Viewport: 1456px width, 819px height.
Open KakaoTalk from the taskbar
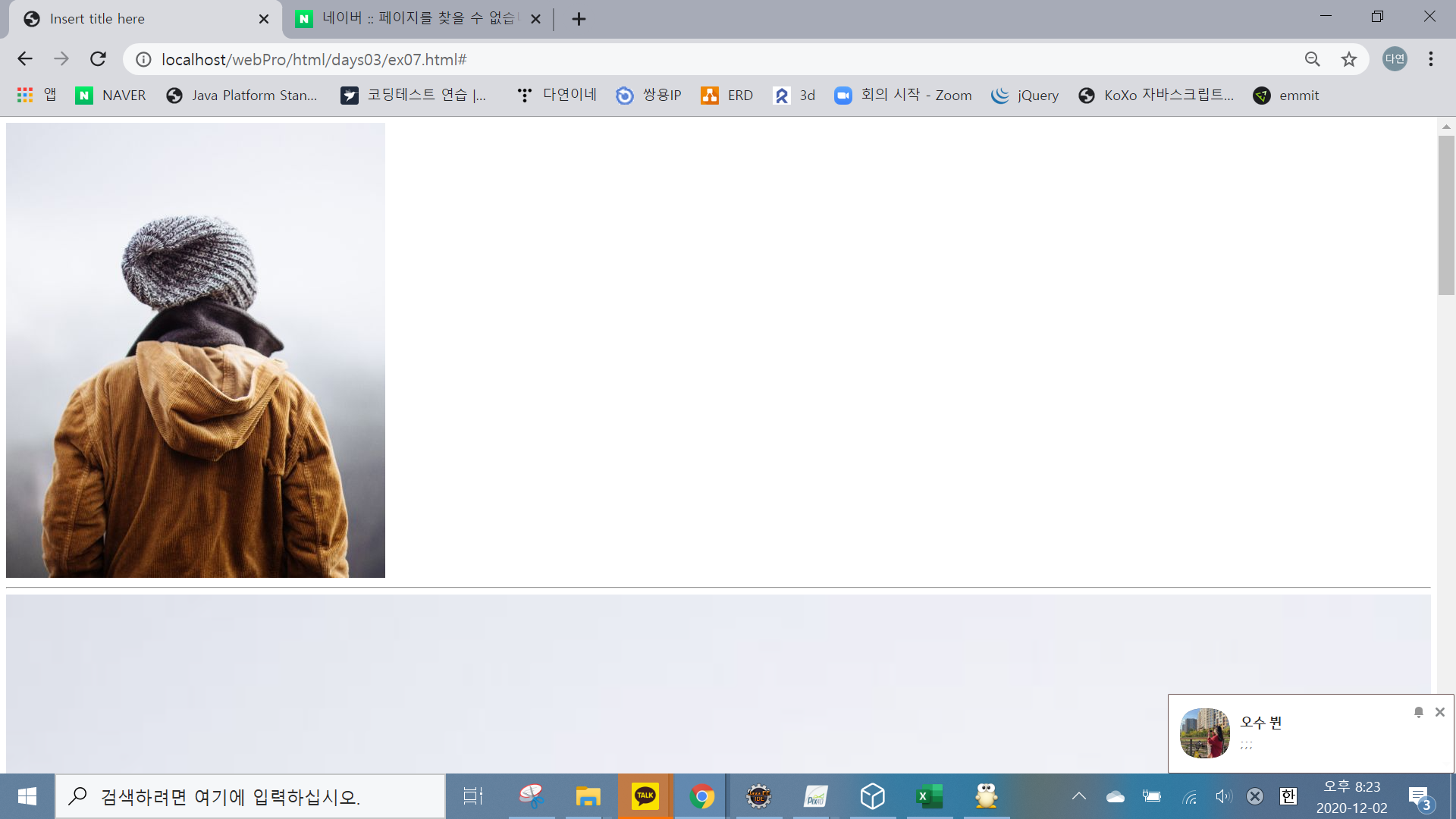coord(645,796)
